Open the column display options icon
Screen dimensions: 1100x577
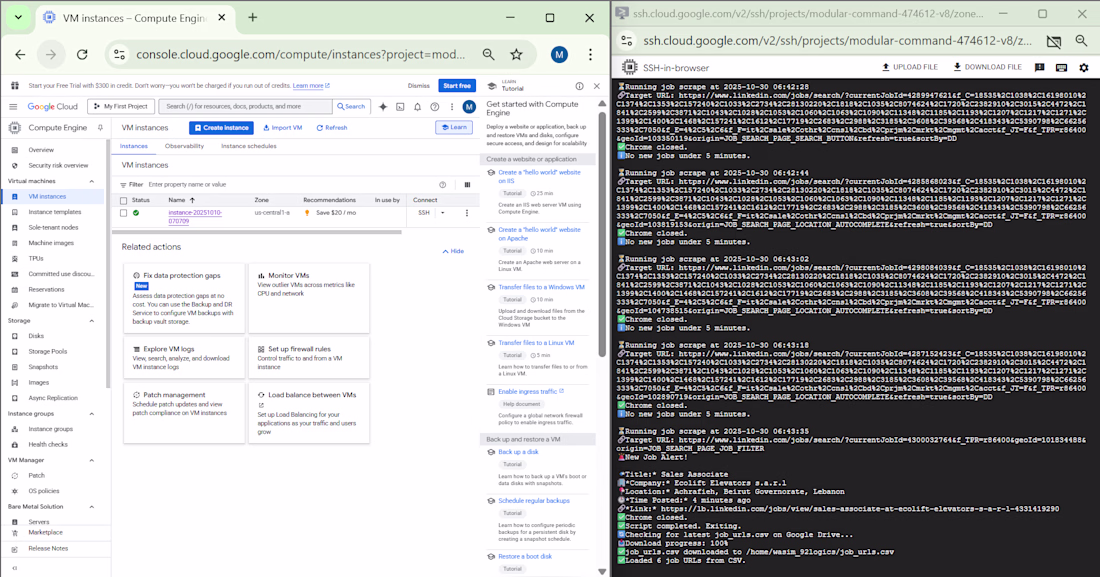tap(467, 185)
